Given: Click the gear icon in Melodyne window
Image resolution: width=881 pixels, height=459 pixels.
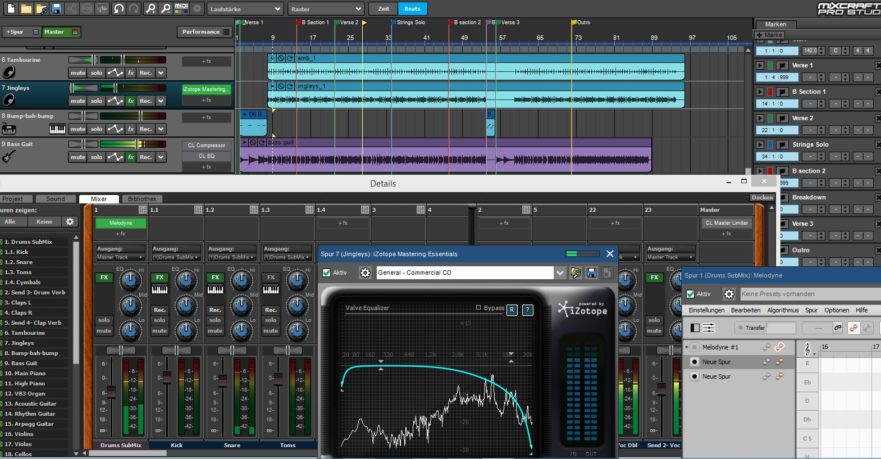Looking at the screenshot, I should (x=729, y=294).
